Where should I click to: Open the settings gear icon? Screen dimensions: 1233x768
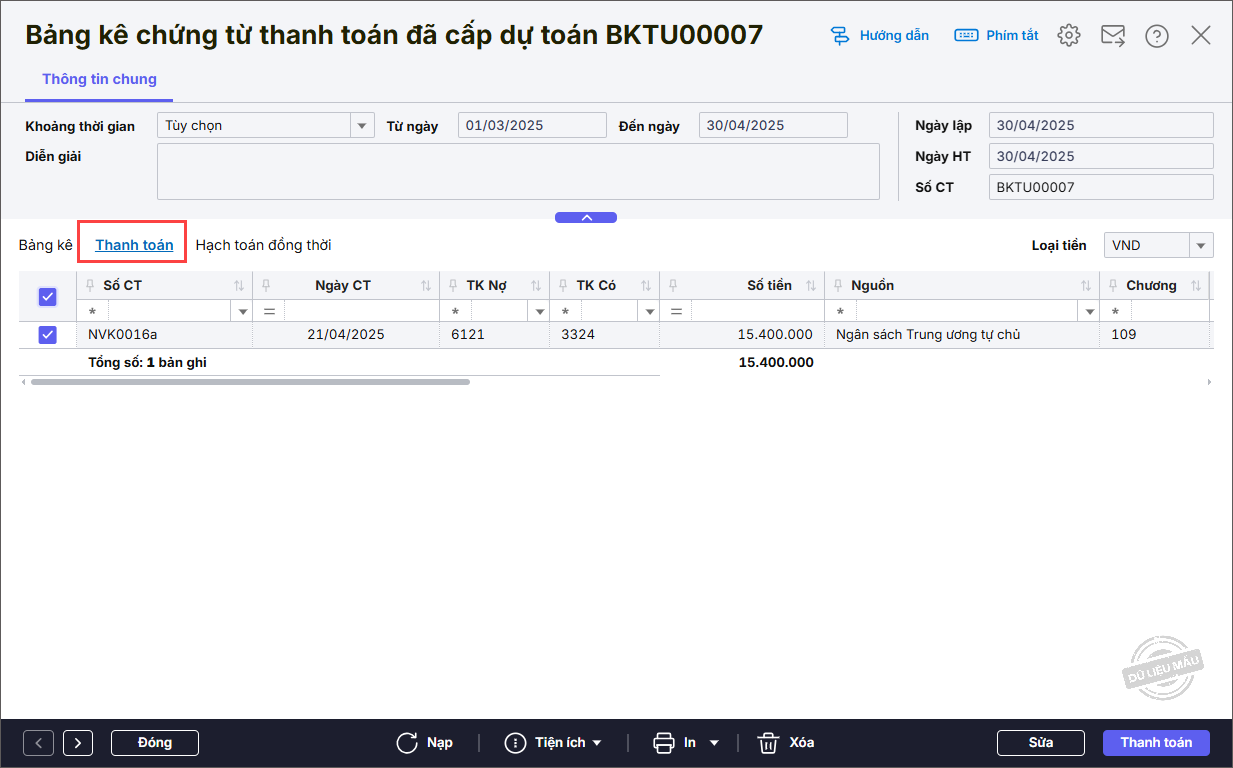(1069, 35)
